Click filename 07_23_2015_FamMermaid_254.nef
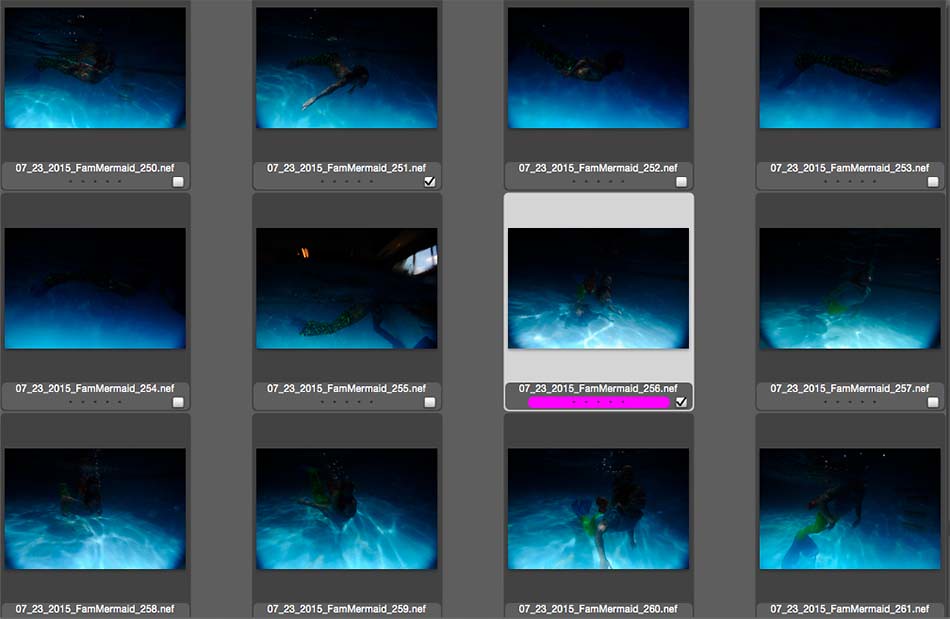This screenshot has height=619, width=950. tap(95, 388)
